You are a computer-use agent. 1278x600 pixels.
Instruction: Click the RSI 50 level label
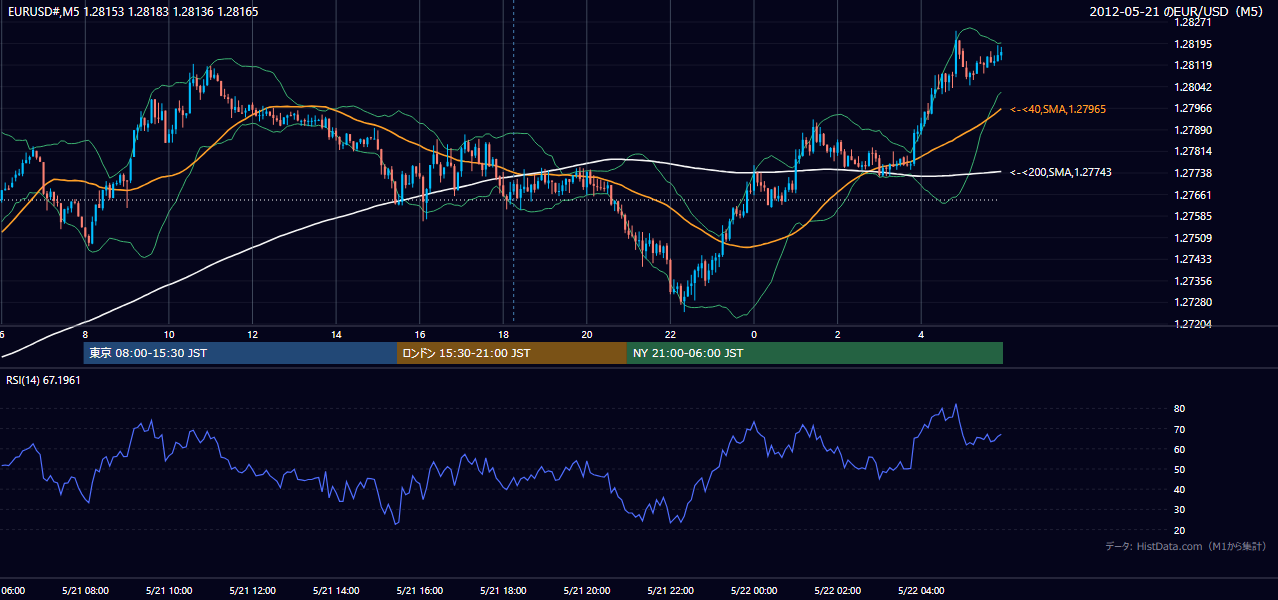tap(1180, 469)
